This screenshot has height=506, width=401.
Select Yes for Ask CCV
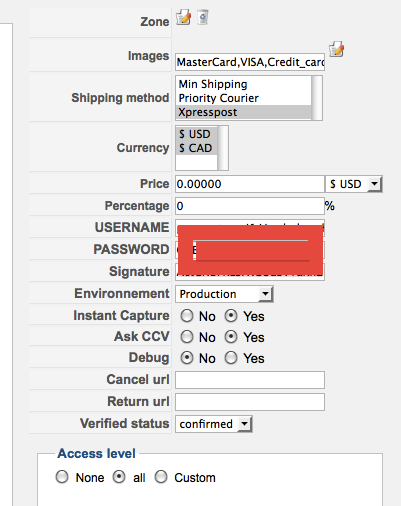pos(231,337)
